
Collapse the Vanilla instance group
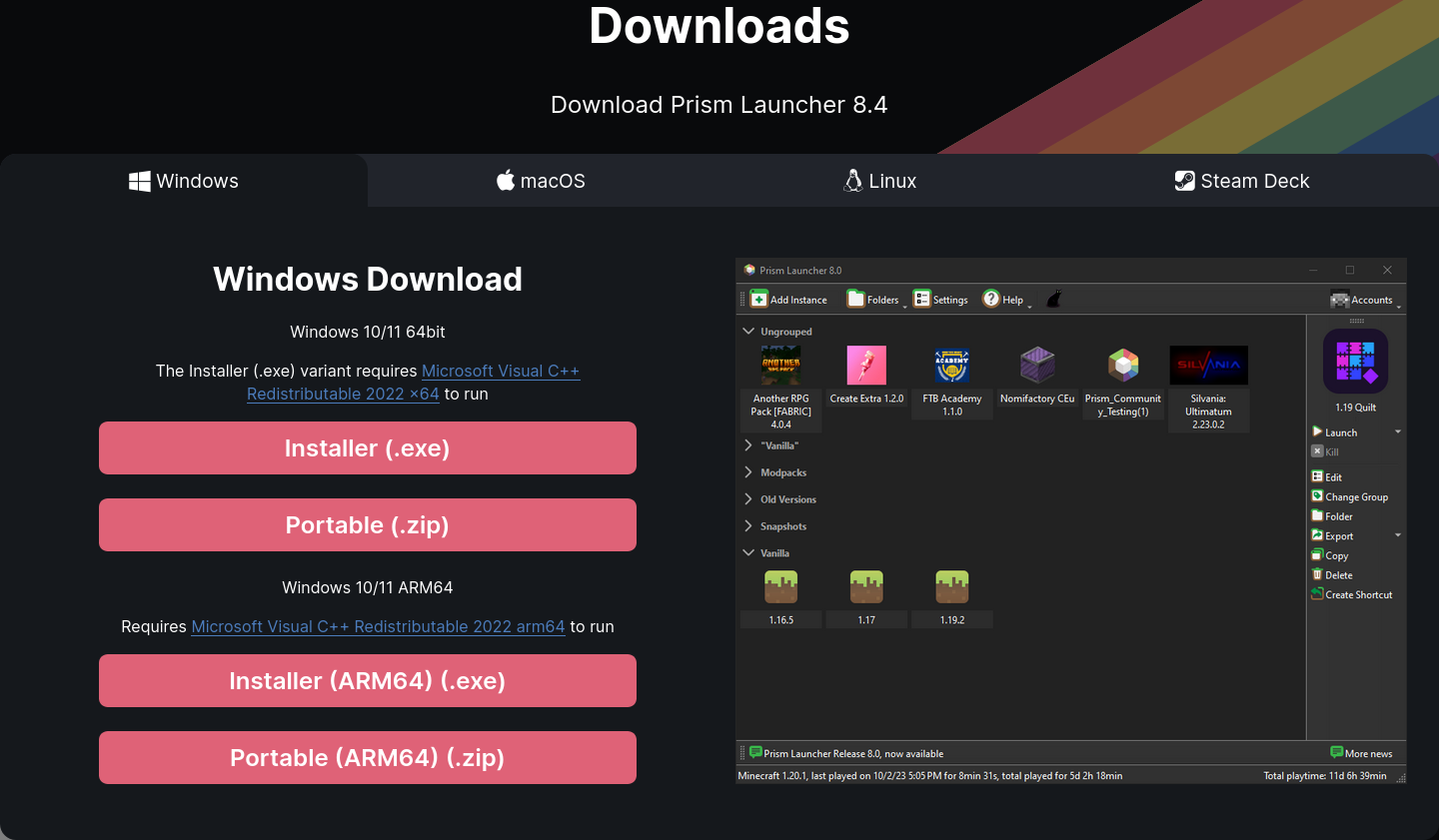[748, 552]
